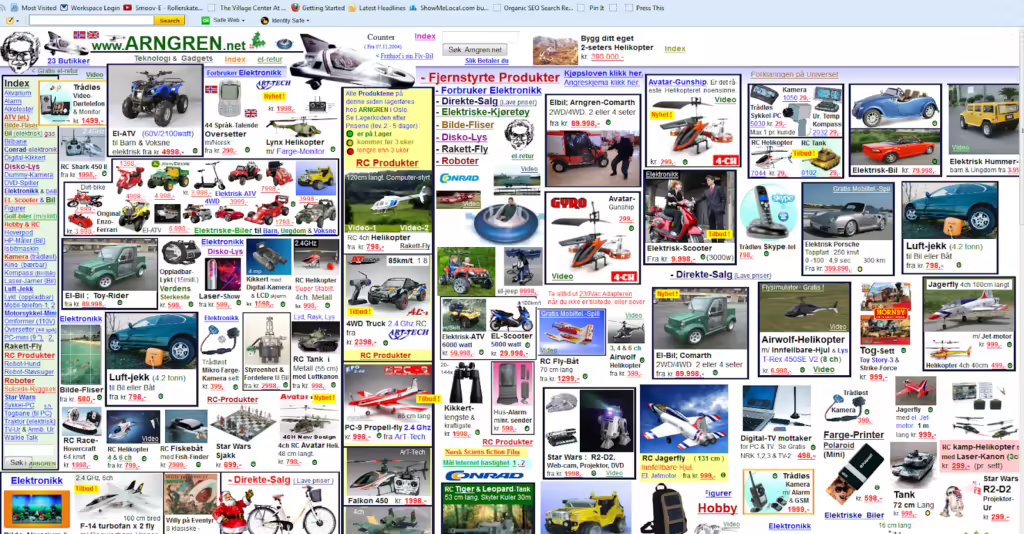Click the Art-Tech logo above Lynx Helikopter
1024x534 pixels.
tap(273, 85)
